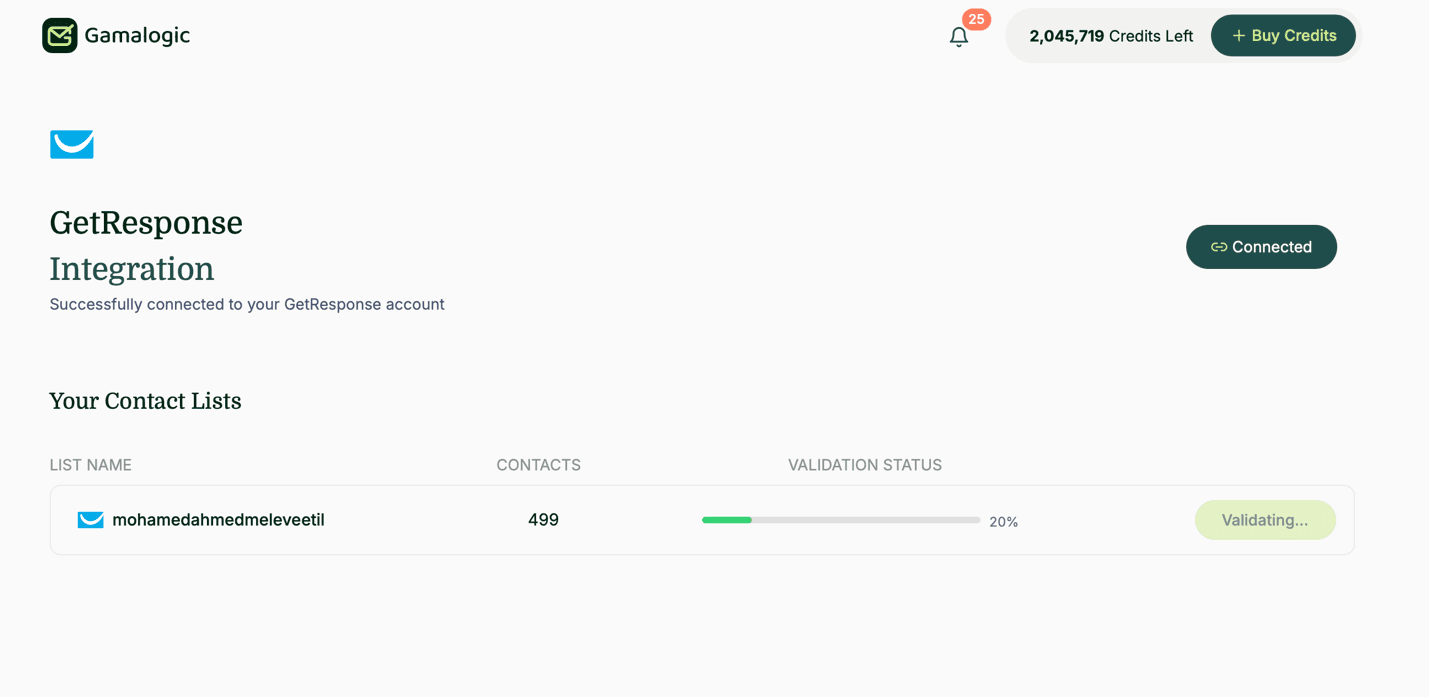Viewport: 1429px width, 697px height.
Task: Click the GetResponse envelope icon
Action: 71,143
